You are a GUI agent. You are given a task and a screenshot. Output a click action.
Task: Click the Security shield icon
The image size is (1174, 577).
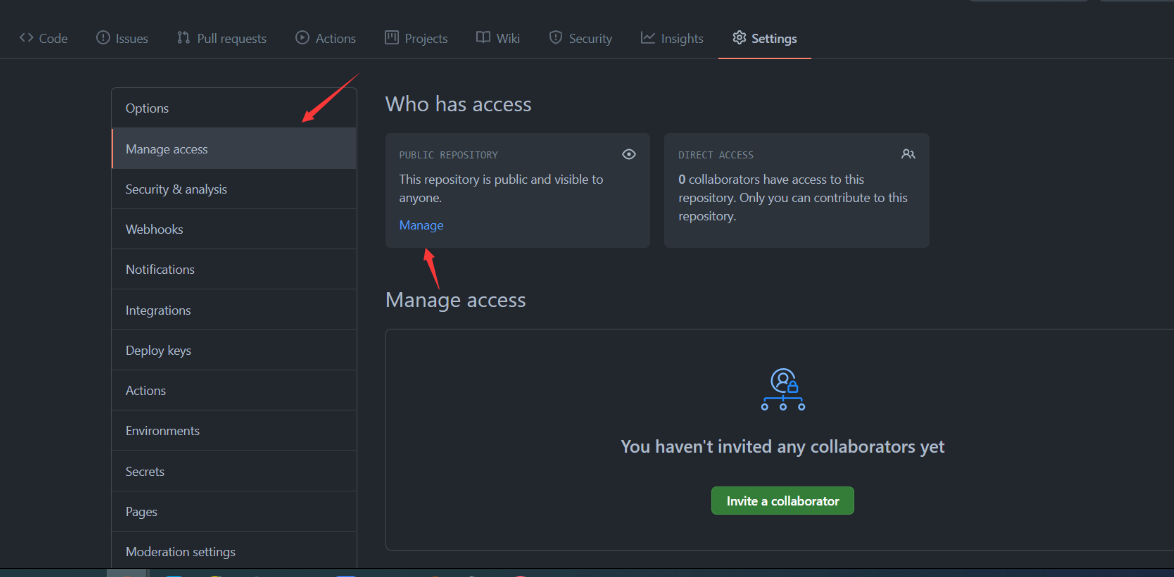point(556,37)
